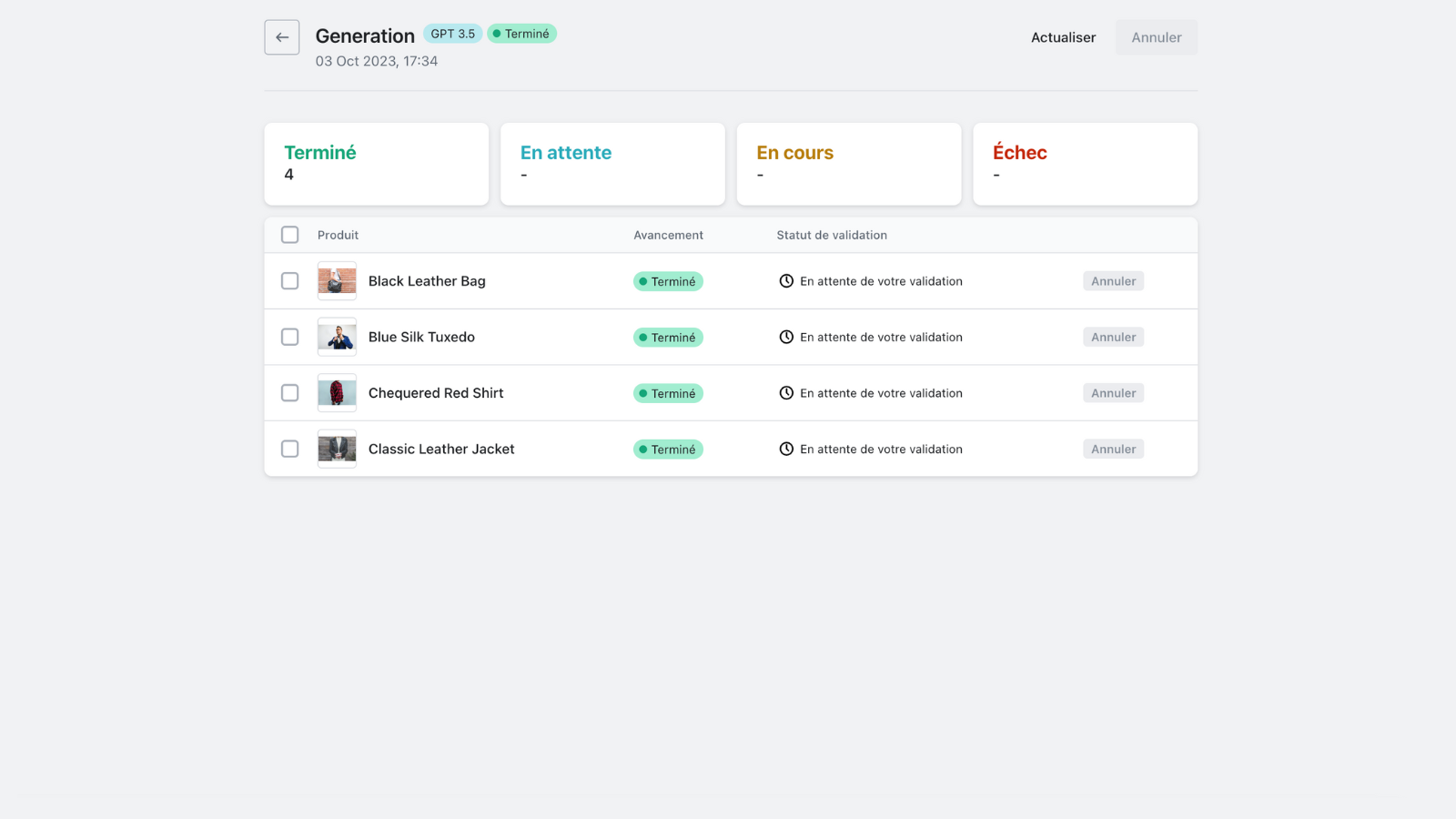Click the Terminé status badge in header
Screen dimensions: 1456x819
tap(521, 34)
